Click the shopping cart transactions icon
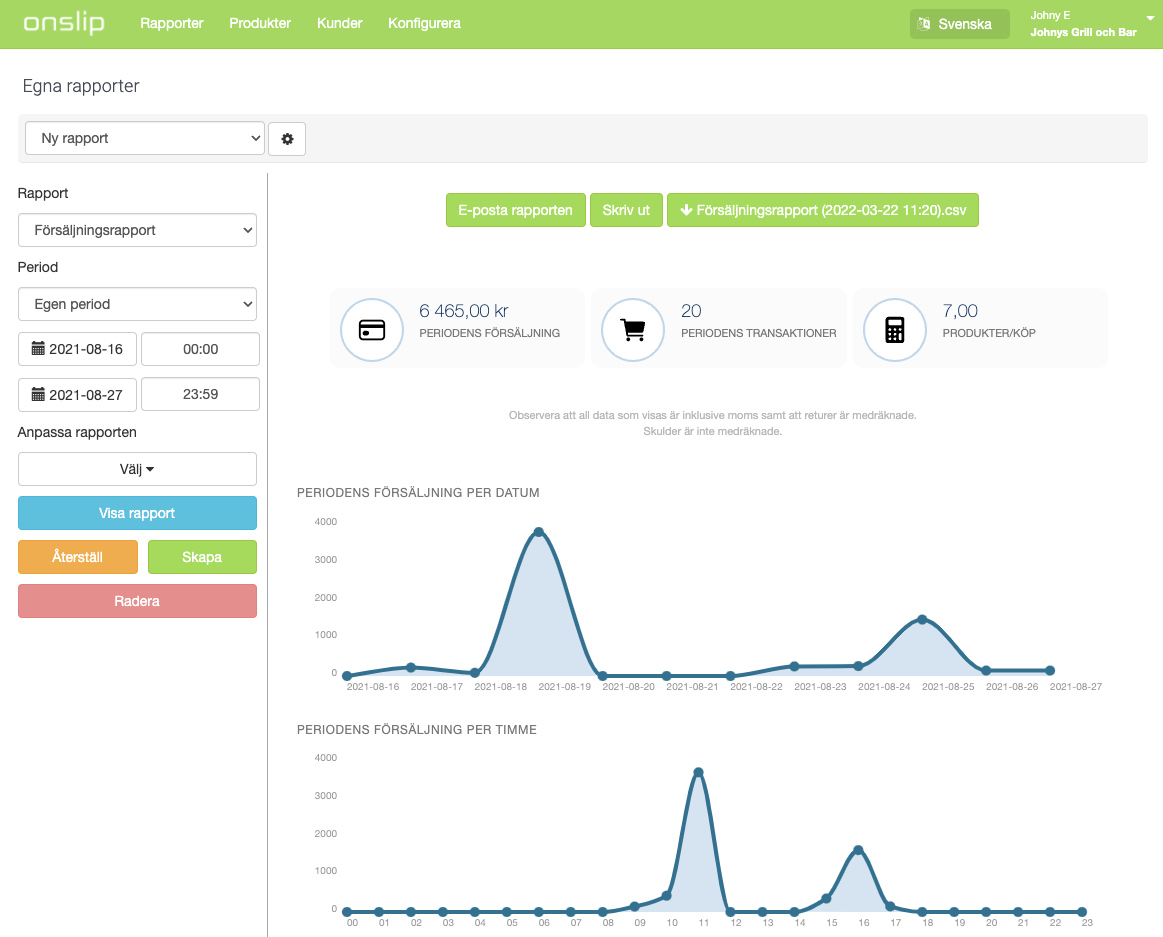The width and height of the screenshot is (1163, 937). 633,329
